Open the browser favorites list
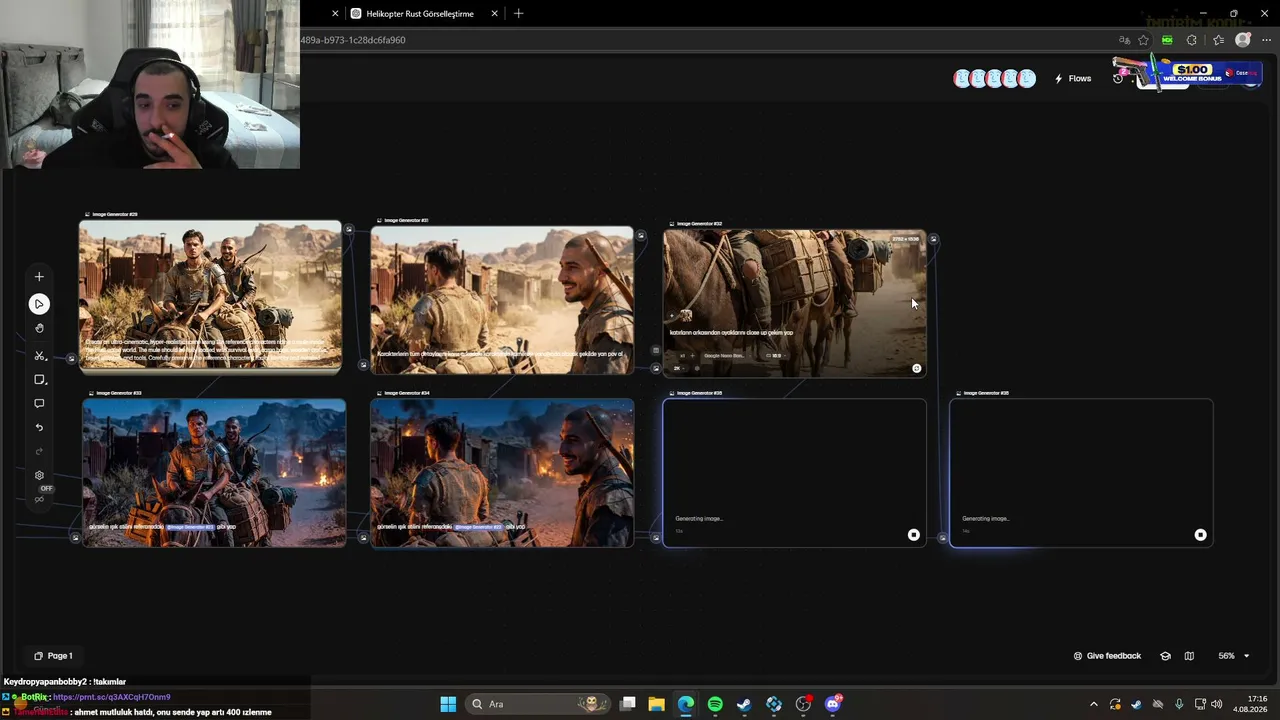 tap(1218, 40)
